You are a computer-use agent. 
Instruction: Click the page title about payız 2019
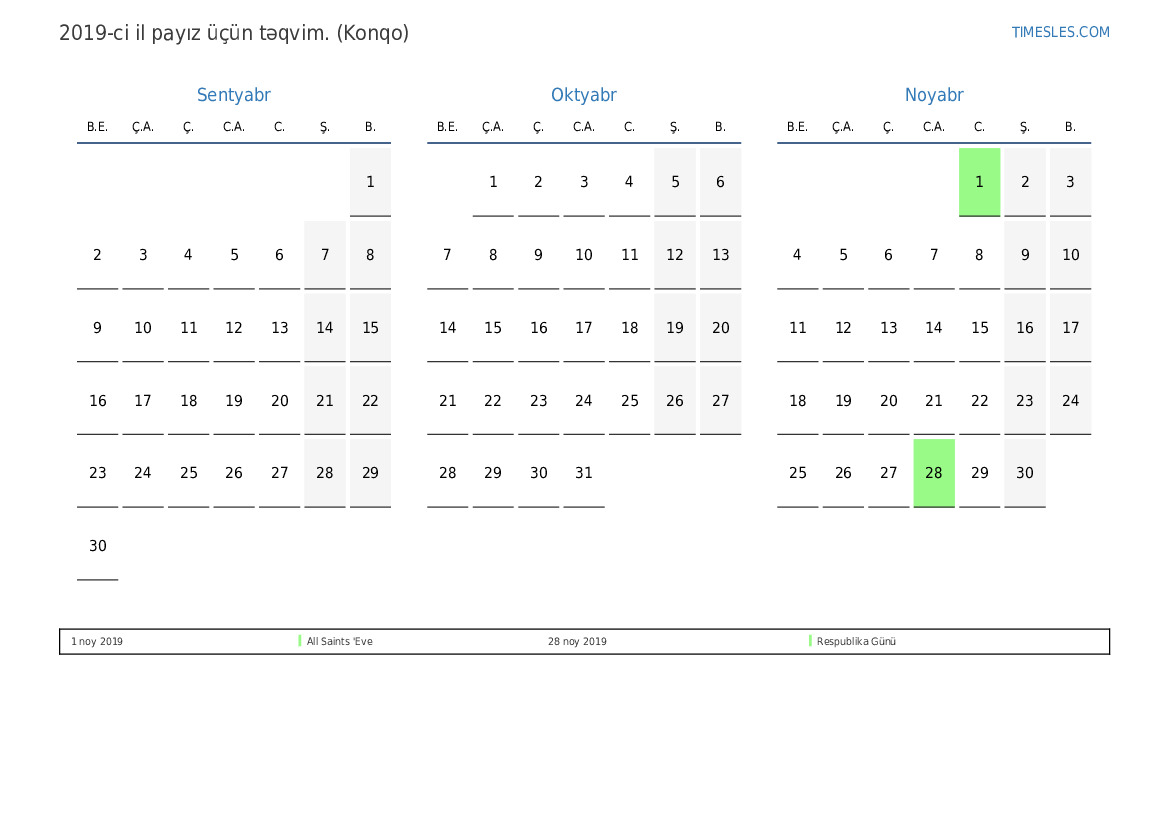click(234, 33)
